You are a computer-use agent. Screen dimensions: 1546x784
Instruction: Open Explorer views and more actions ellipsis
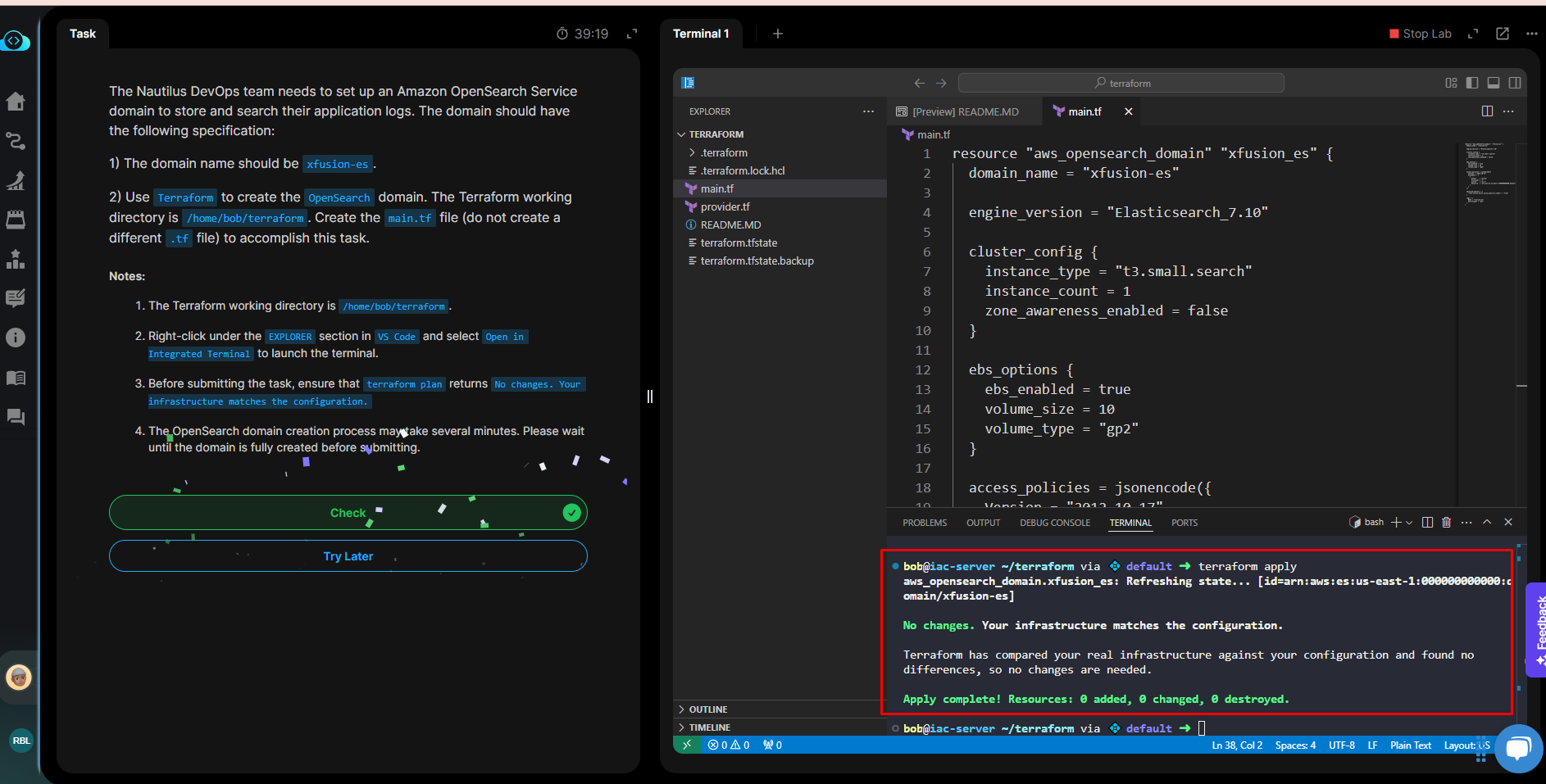(869, 111)
